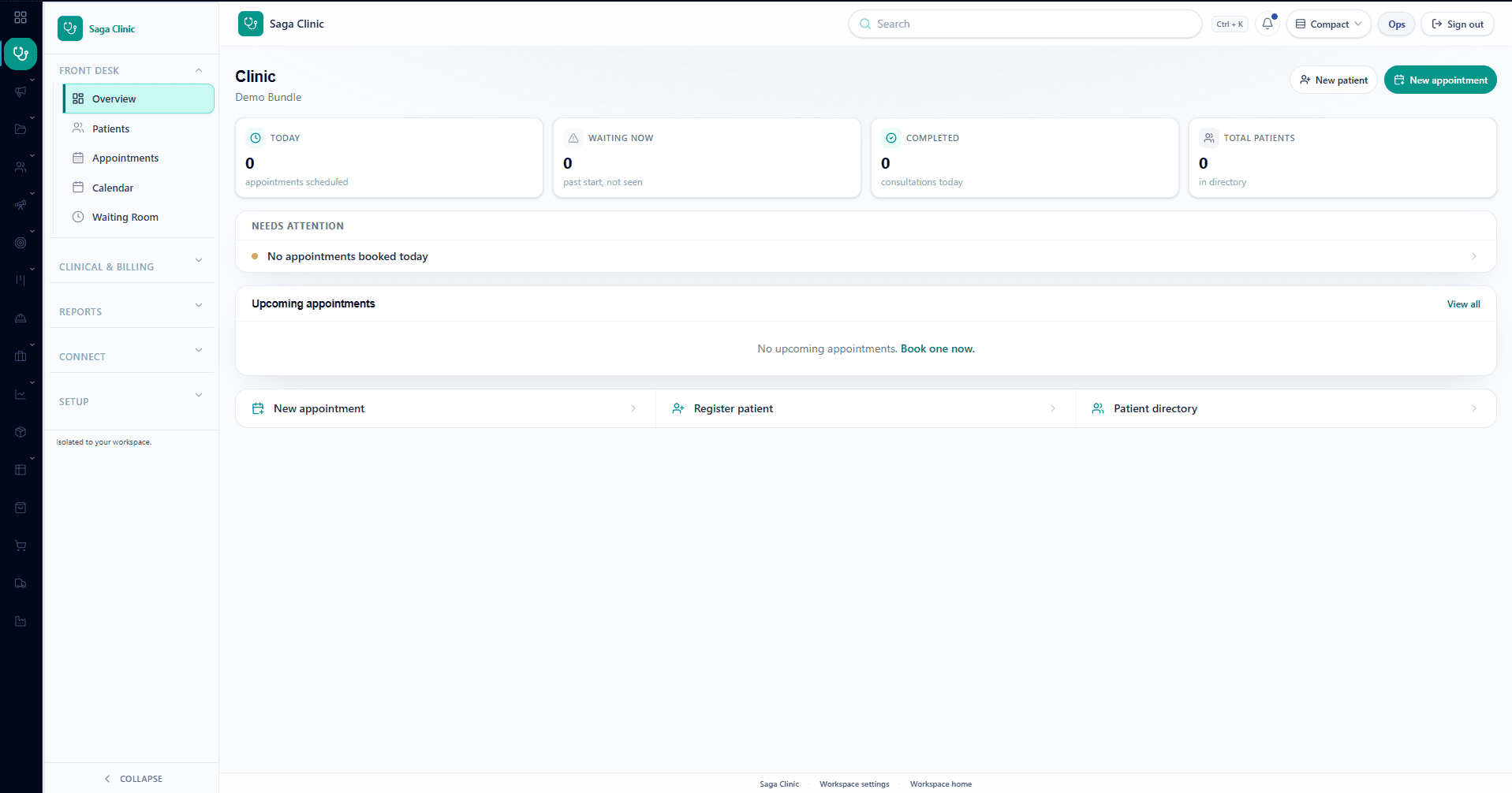Open the line chart icon in rail

21,394
